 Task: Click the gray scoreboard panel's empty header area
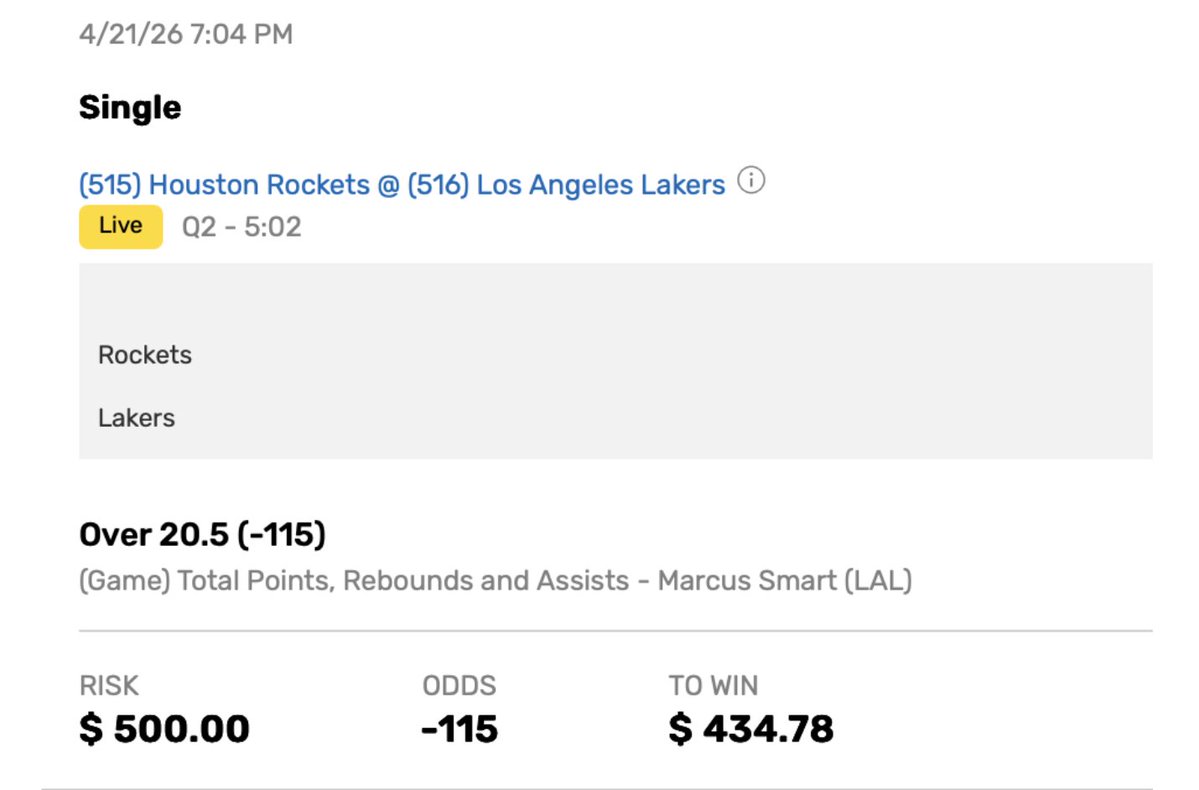[615, 295]
